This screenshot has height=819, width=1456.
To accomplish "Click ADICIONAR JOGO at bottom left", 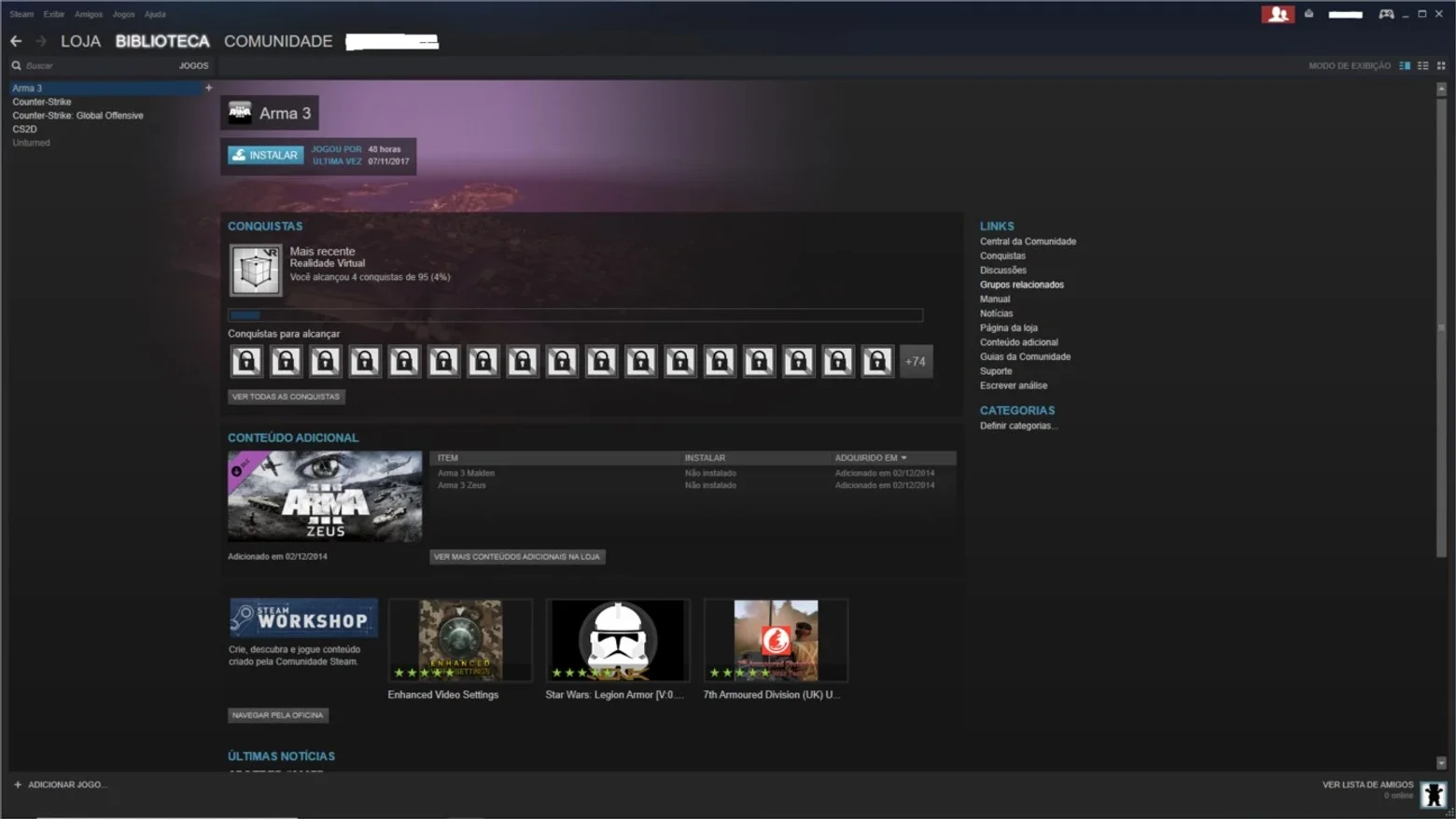I will pyautogui.click(x=67, y=784).
